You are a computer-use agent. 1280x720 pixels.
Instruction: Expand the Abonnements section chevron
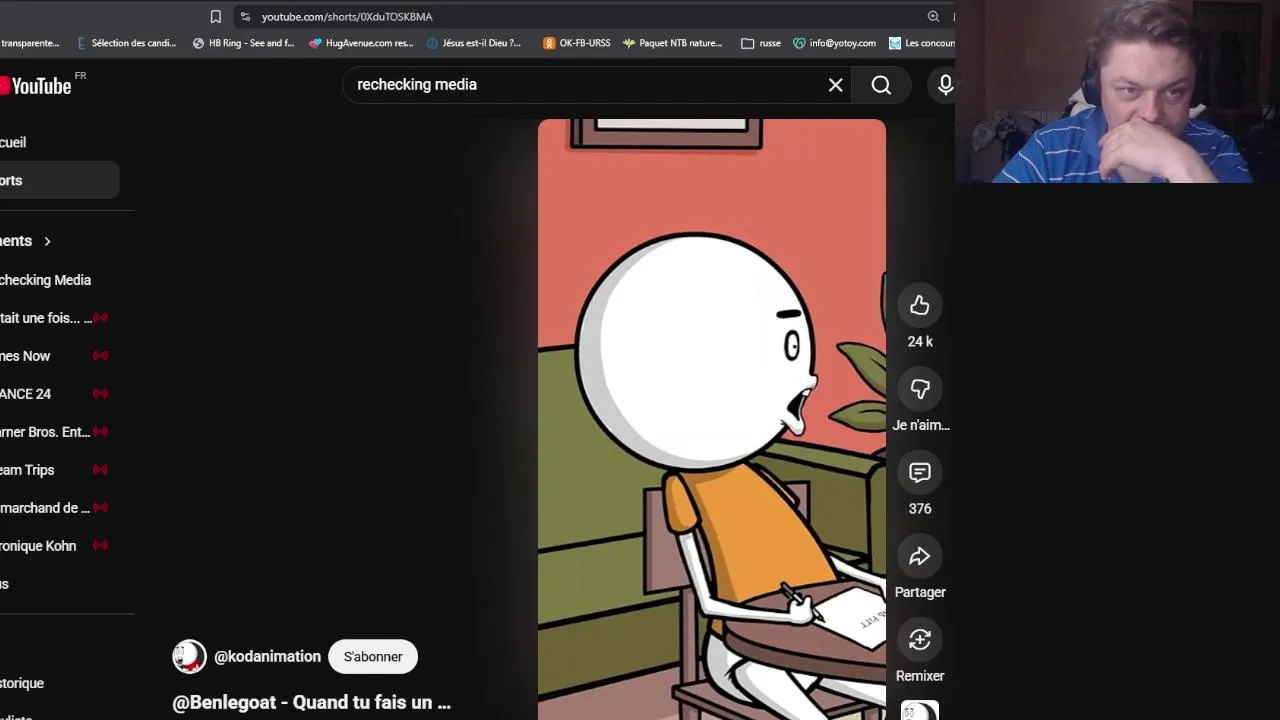tap(47, 241)
